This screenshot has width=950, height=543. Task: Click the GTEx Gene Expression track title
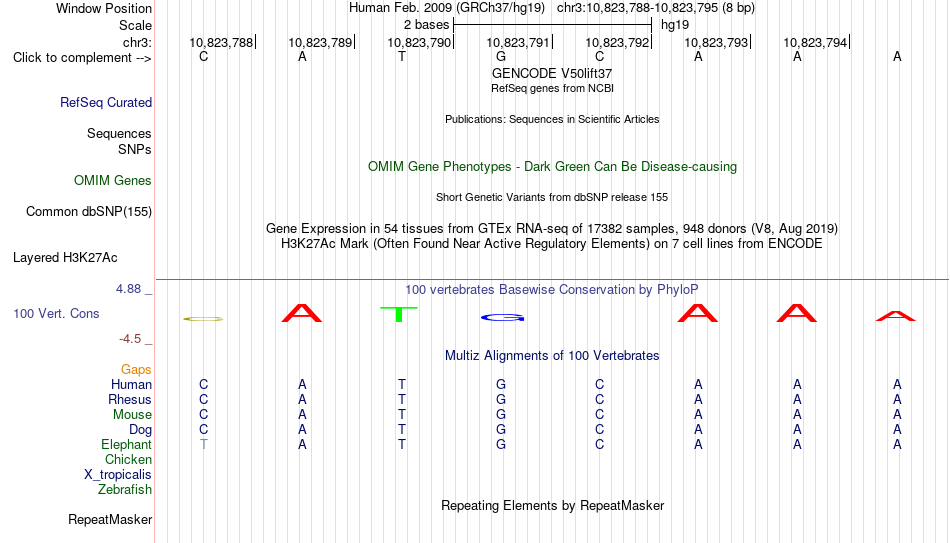pos(552,228)
